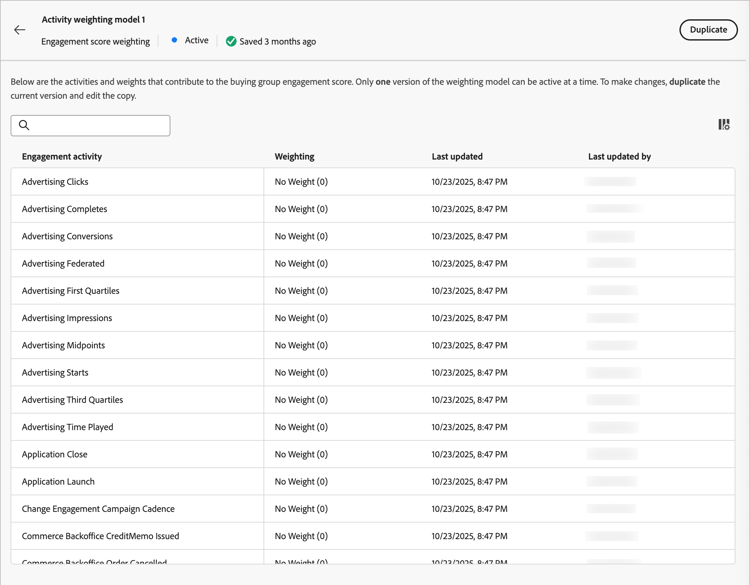This screenshot has height=585, width=750.
Task: Select the Advertising Clicks row
Action: (55, 182)
